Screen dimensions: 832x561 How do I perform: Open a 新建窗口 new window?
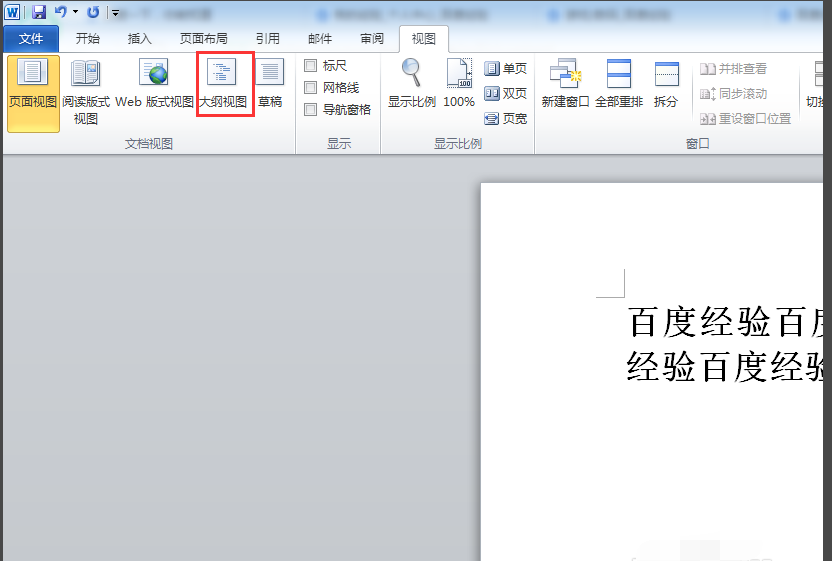[x=565, y=84]
